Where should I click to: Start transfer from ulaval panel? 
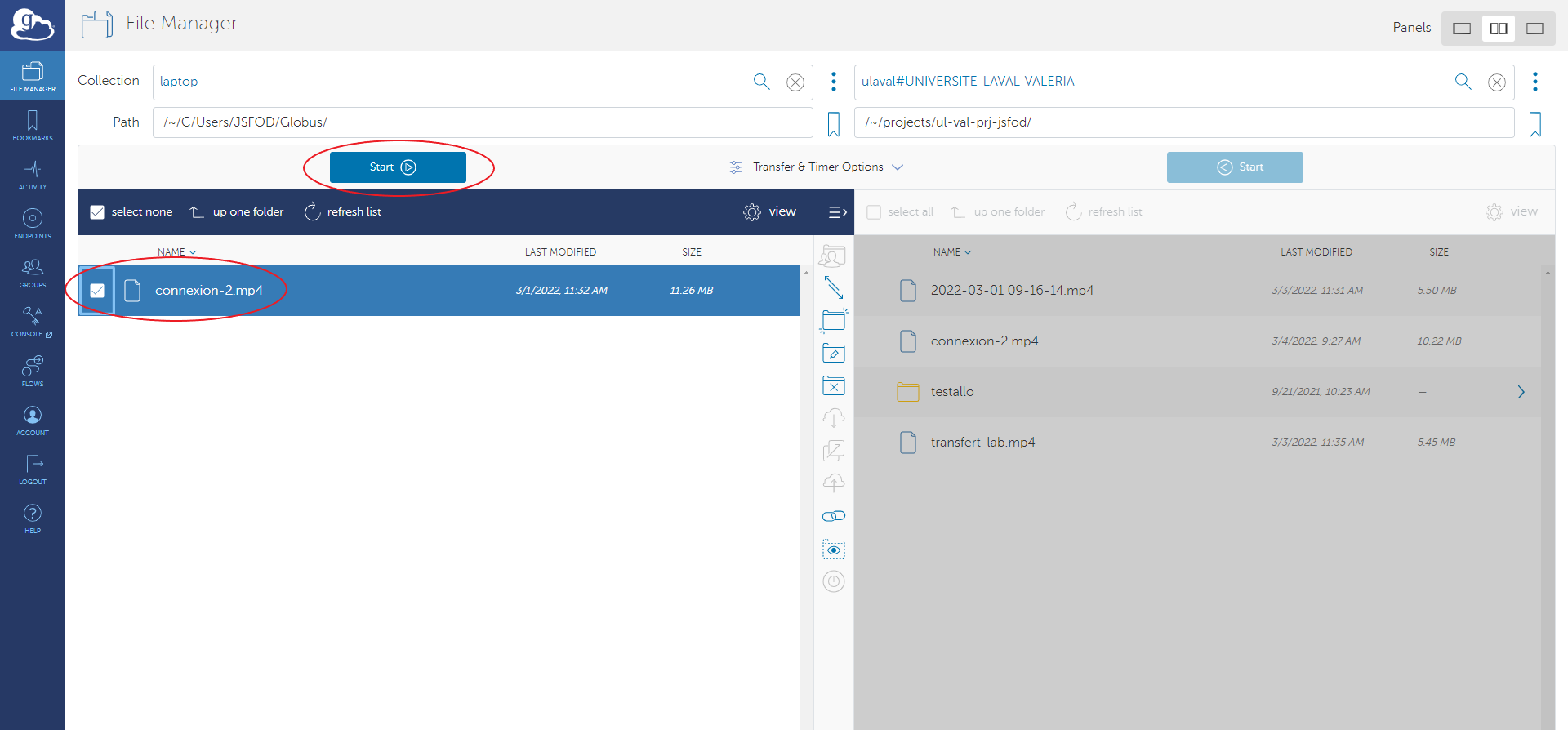[1235, 167]
